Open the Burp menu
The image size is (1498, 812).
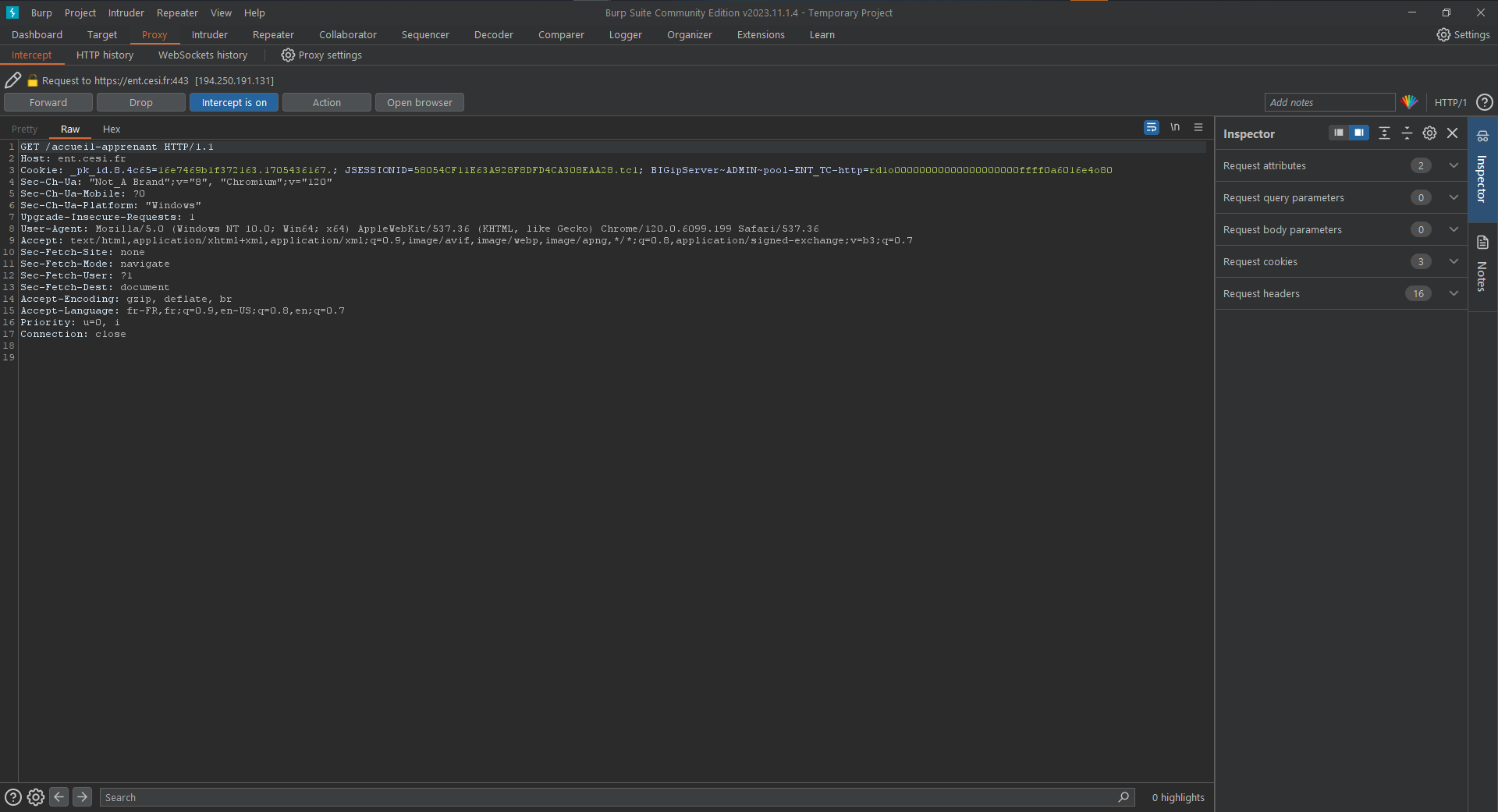[41, 13]
